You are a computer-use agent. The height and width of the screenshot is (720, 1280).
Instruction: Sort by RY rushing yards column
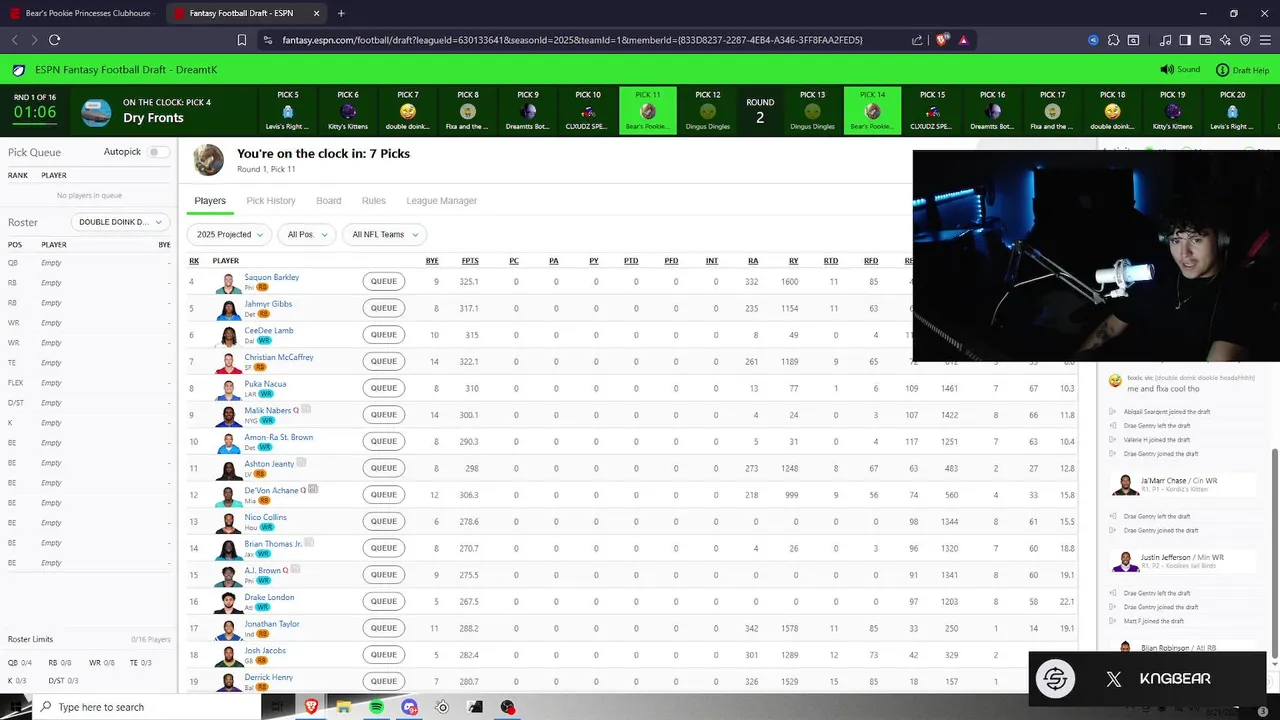click(x=793, y=261)
